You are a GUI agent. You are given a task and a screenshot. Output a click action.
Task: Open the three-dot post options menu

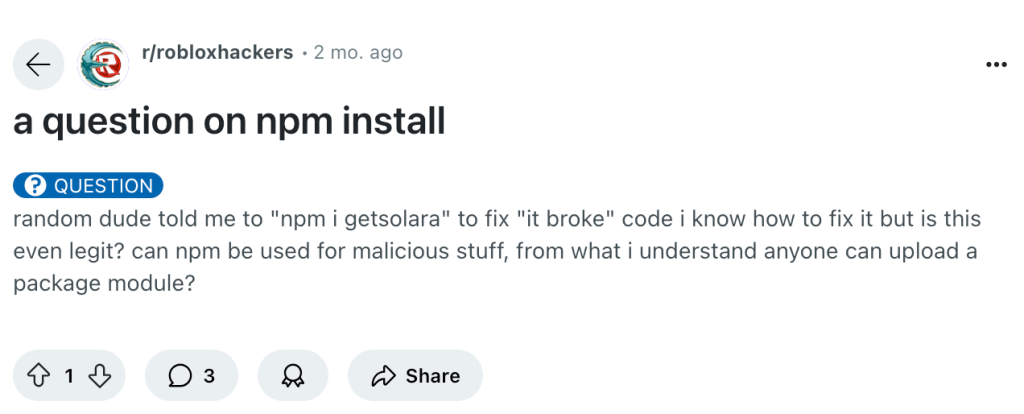click(x=996, y=65)
